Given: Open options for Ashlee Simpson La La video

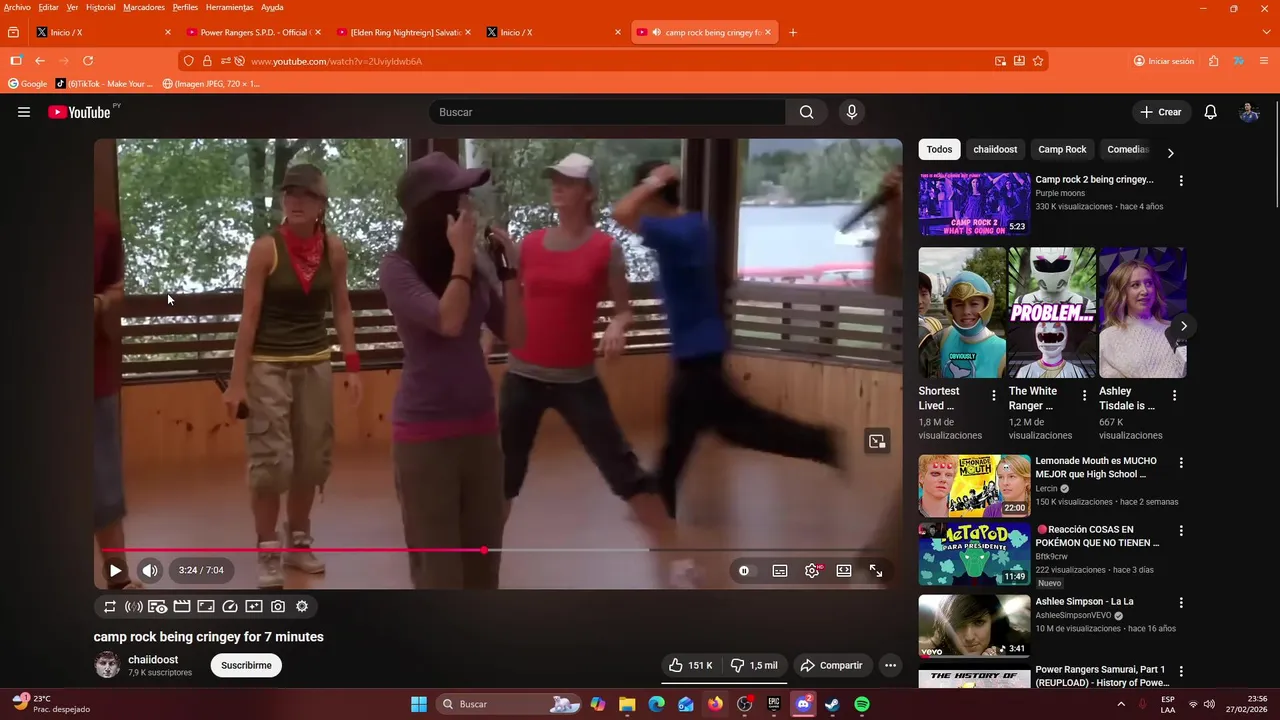Looking at the screenshot, I should tap(1181, 603).
